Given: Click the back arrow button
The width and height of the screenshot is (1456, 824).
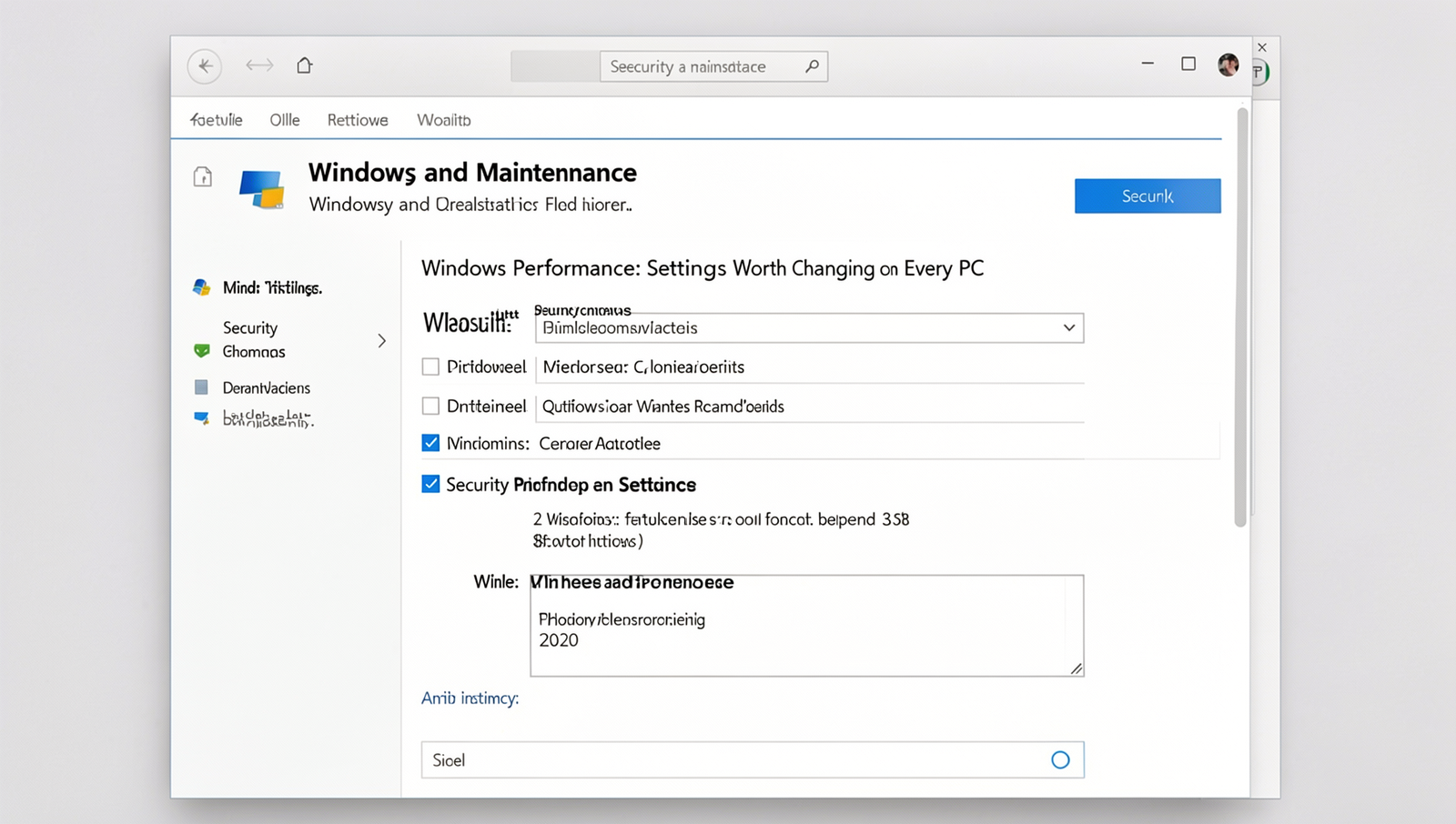Looking at the screenshot, I should click(205, 65).
